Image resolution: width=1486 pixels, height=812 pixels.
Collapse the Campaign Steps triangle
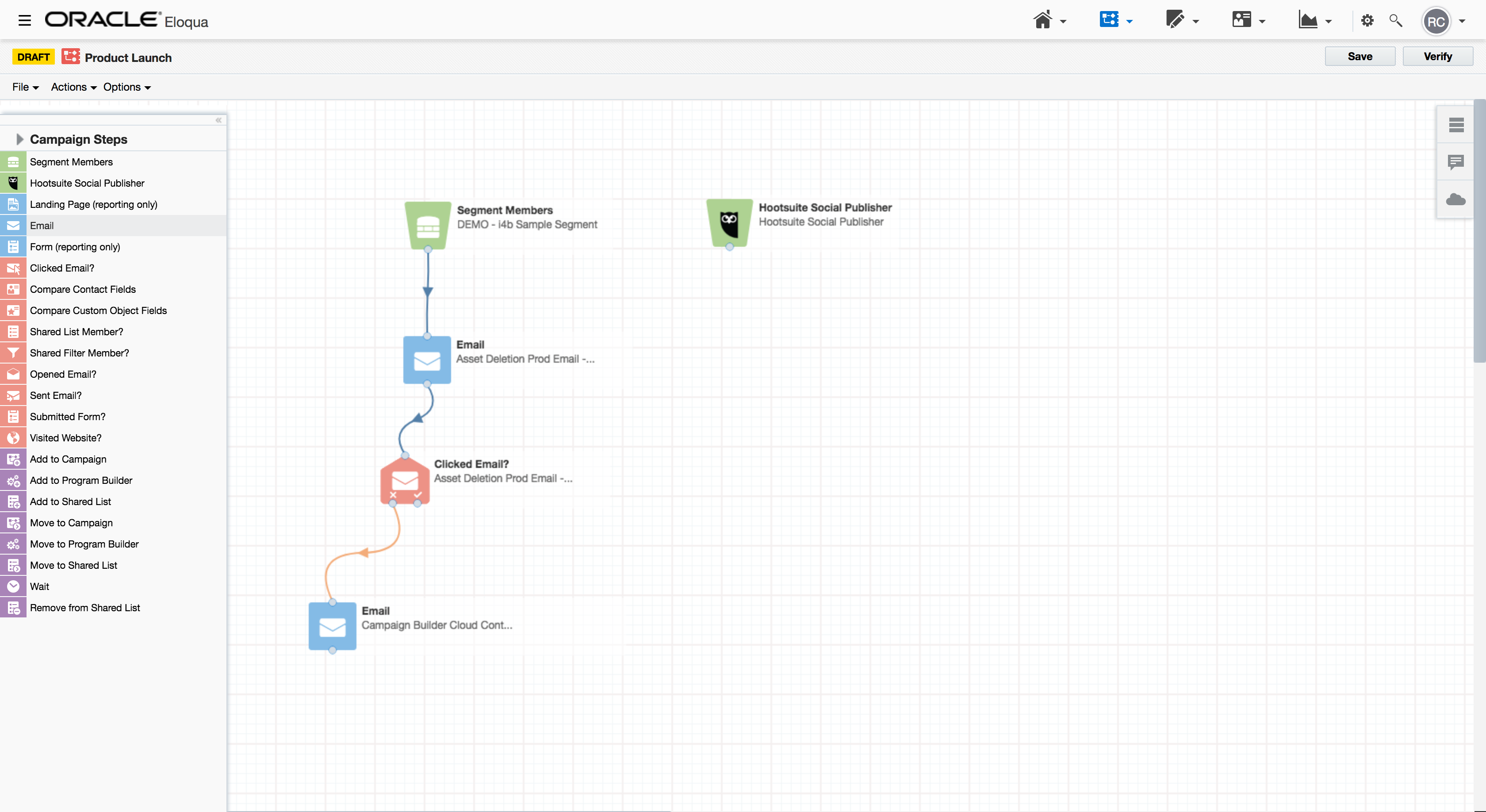(19, 139)
